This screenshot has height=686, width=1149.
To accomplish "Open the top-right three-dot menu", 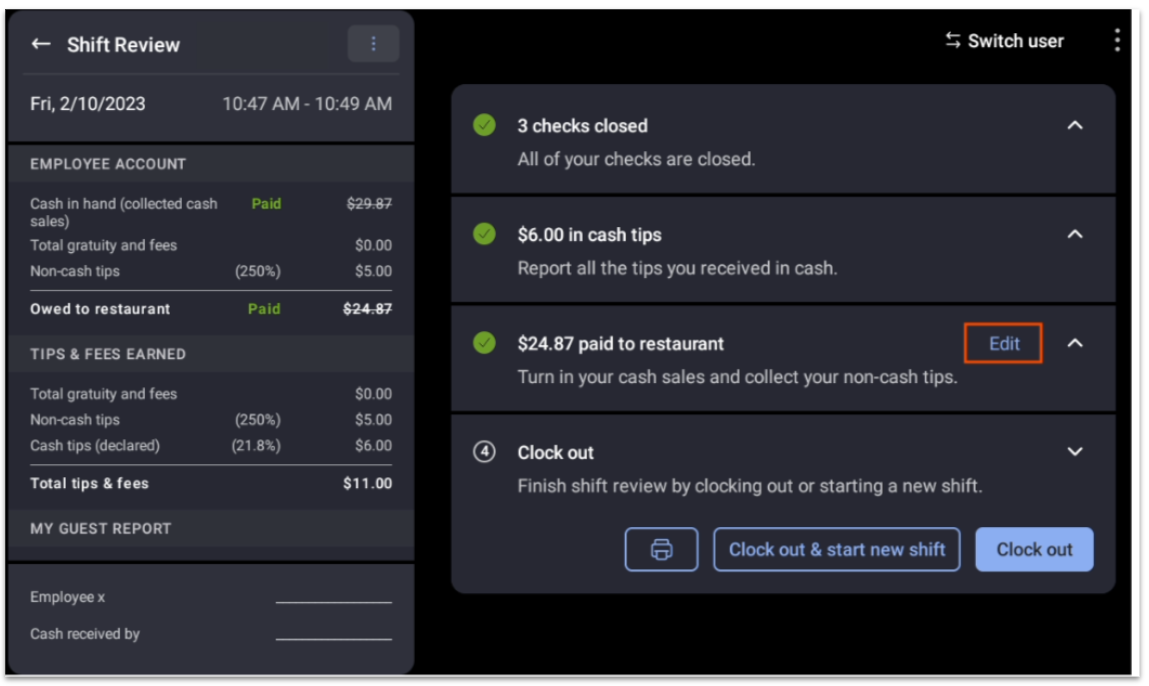I will 1117,40.
